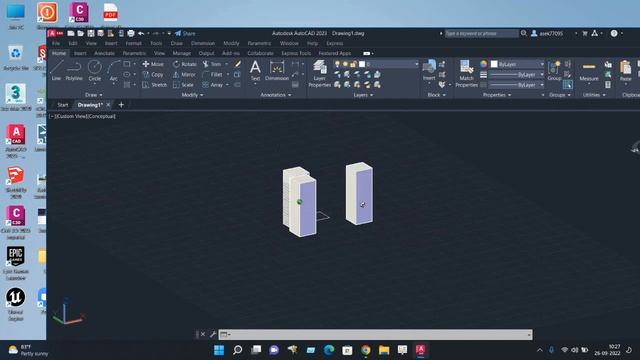The image size is (640, 360).
Task: Switch to the Annotate ribbon tab
Action: (x=104, y=53)
